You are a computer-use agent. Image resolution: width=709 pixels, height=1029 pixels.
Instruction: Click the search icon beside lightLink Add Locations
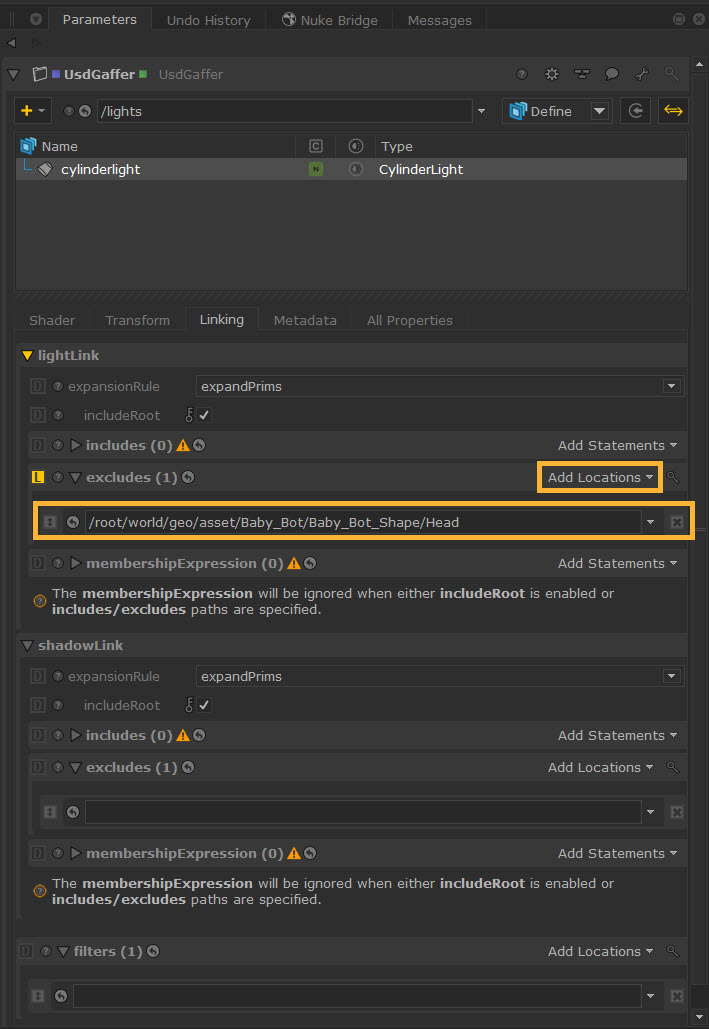coord(674,478)
